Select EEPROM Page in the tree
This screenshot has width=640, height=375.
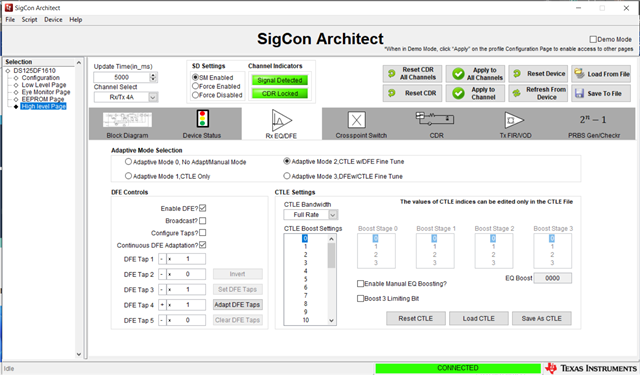[42, 99]
